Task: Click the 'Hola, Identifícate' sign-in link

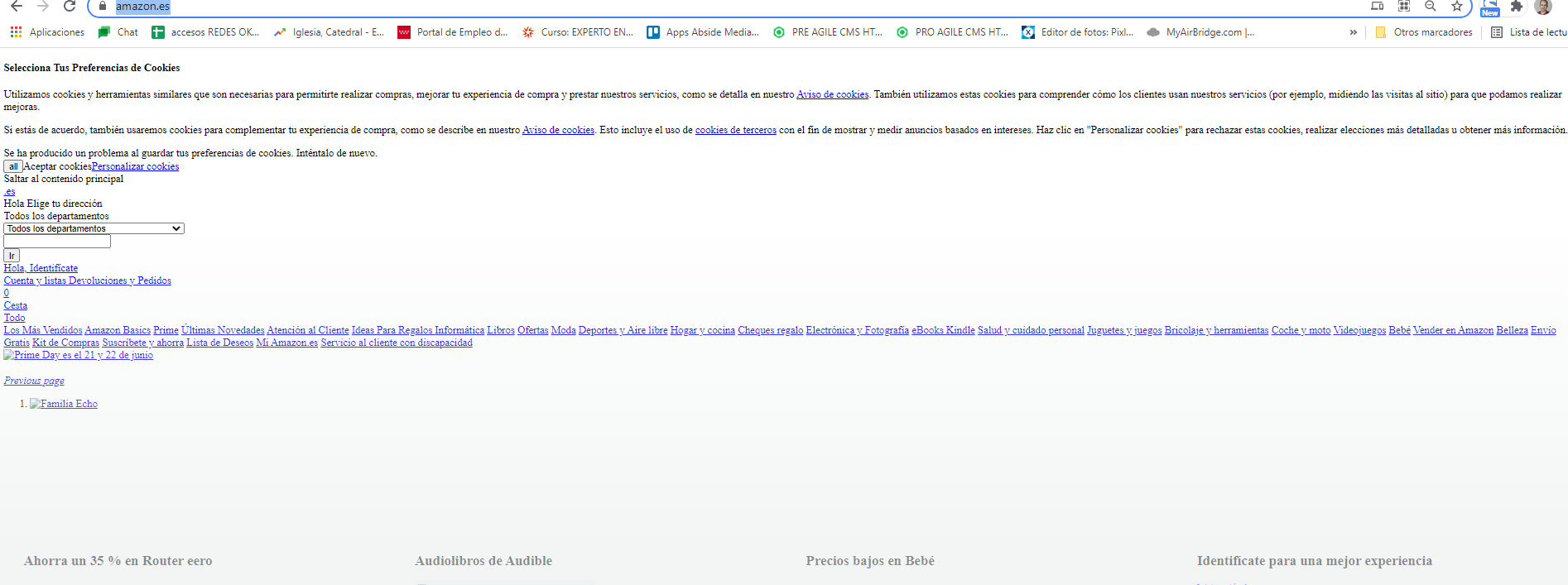Action: [41, 268]
